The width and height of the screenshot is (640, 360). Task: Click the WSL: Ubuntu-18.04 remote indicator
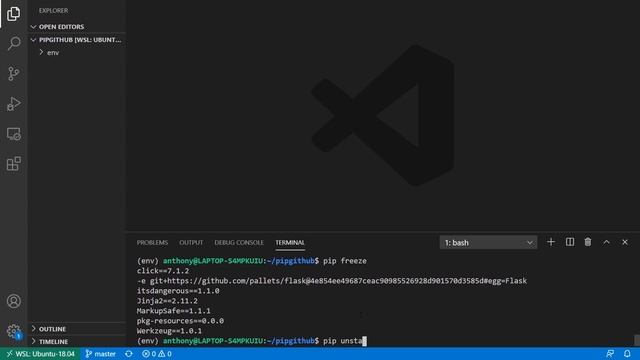coord(40,354)
